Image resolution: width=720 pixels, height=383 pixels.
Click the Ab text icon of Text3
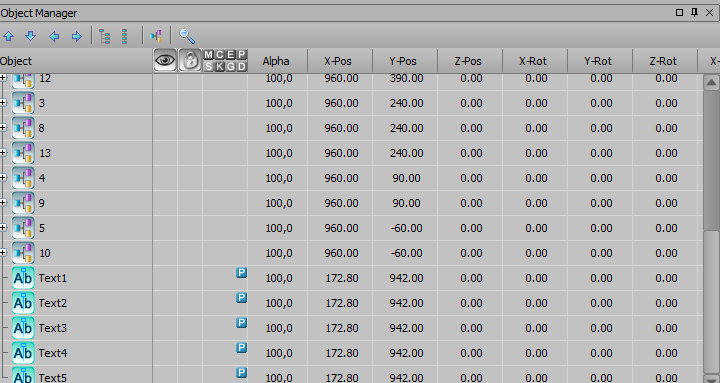[23, 328]
